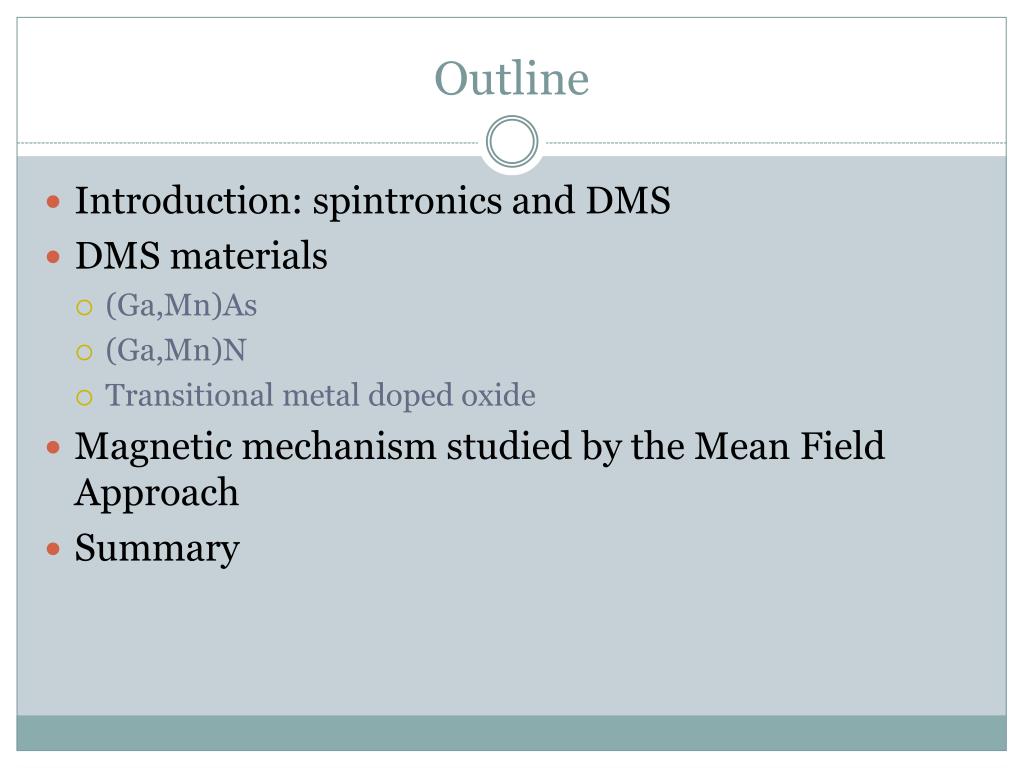Image resolution: width=1024 pixels, height=768 pixels.
Task: Click the hollow bullet before Transitional metal
Action: [84, 397]
